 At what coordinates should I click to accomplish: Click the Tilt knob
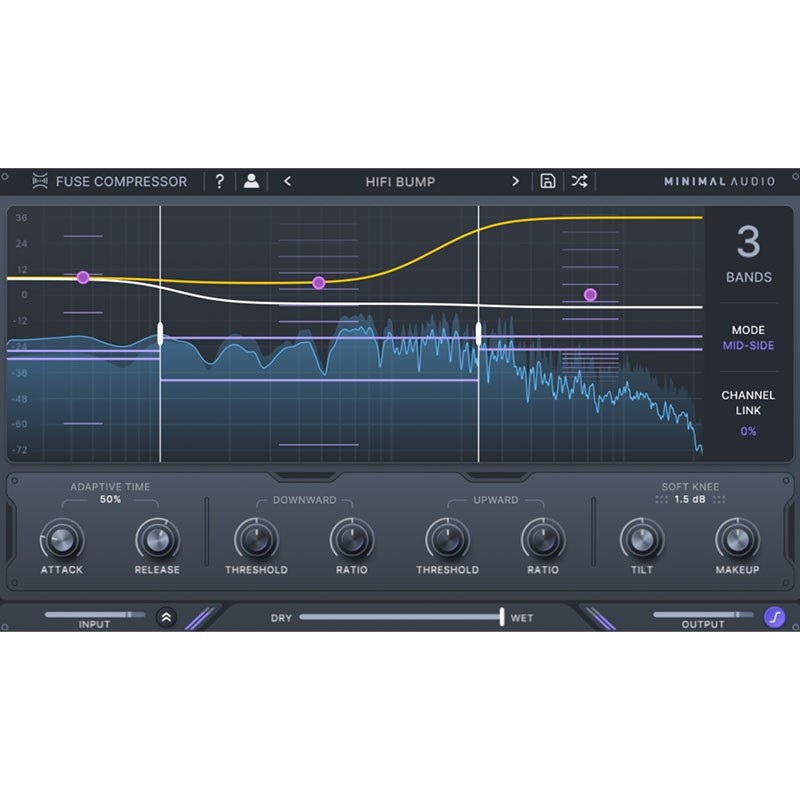[x=642, y=540]
